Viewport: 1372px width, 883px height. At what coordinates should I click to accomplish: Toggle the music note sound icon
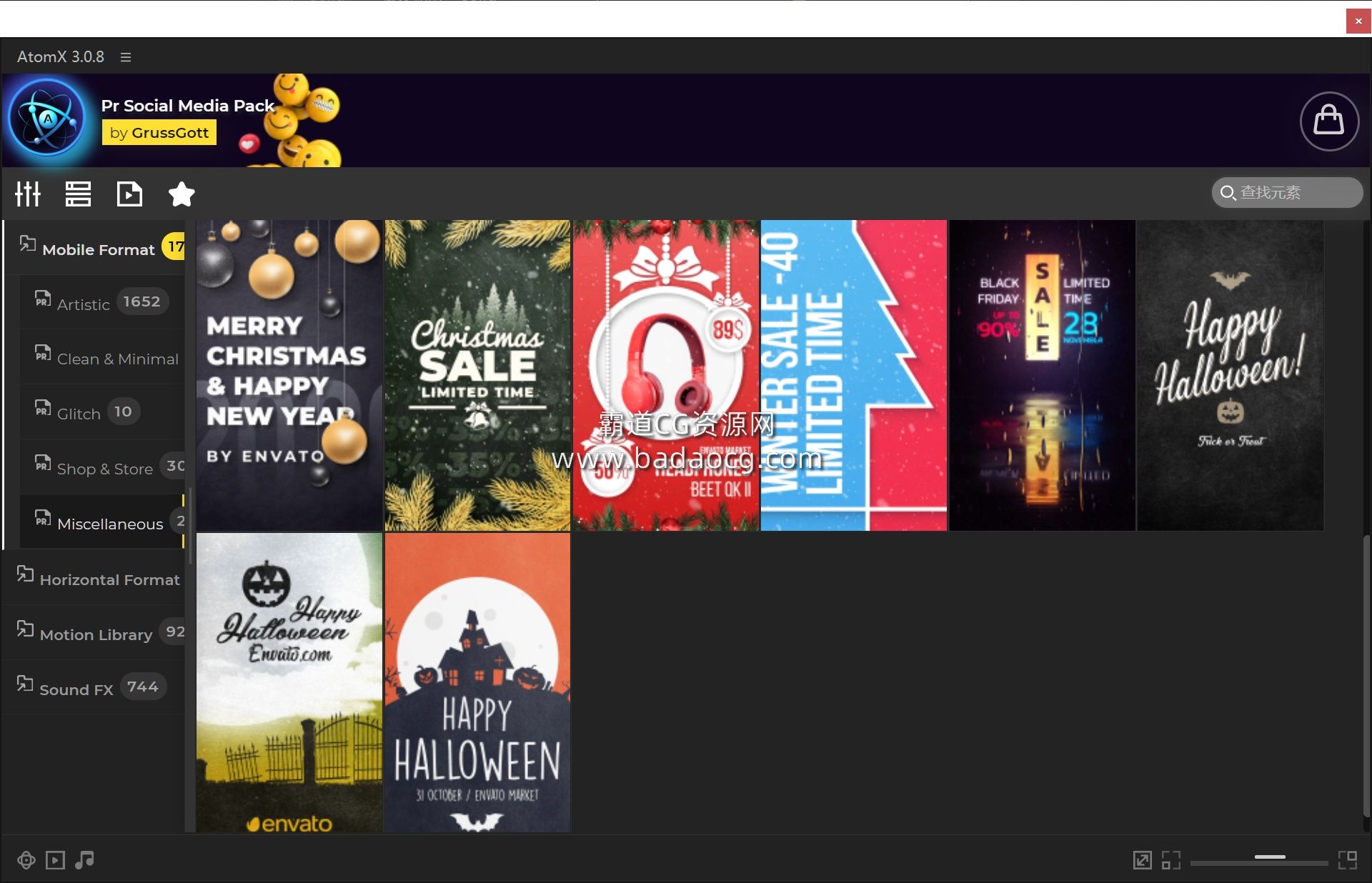(x=84, y=860)
